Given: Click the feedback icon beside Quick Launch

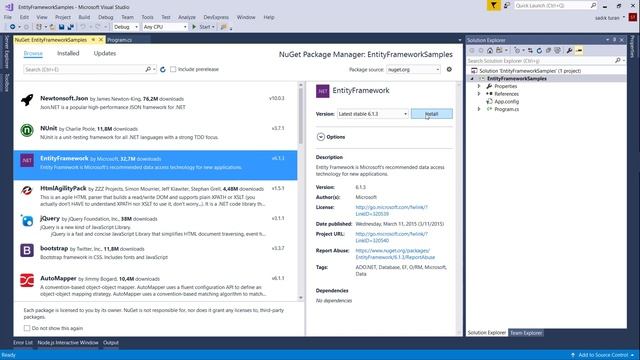Looking at the screenshot, I should (507, 5).
